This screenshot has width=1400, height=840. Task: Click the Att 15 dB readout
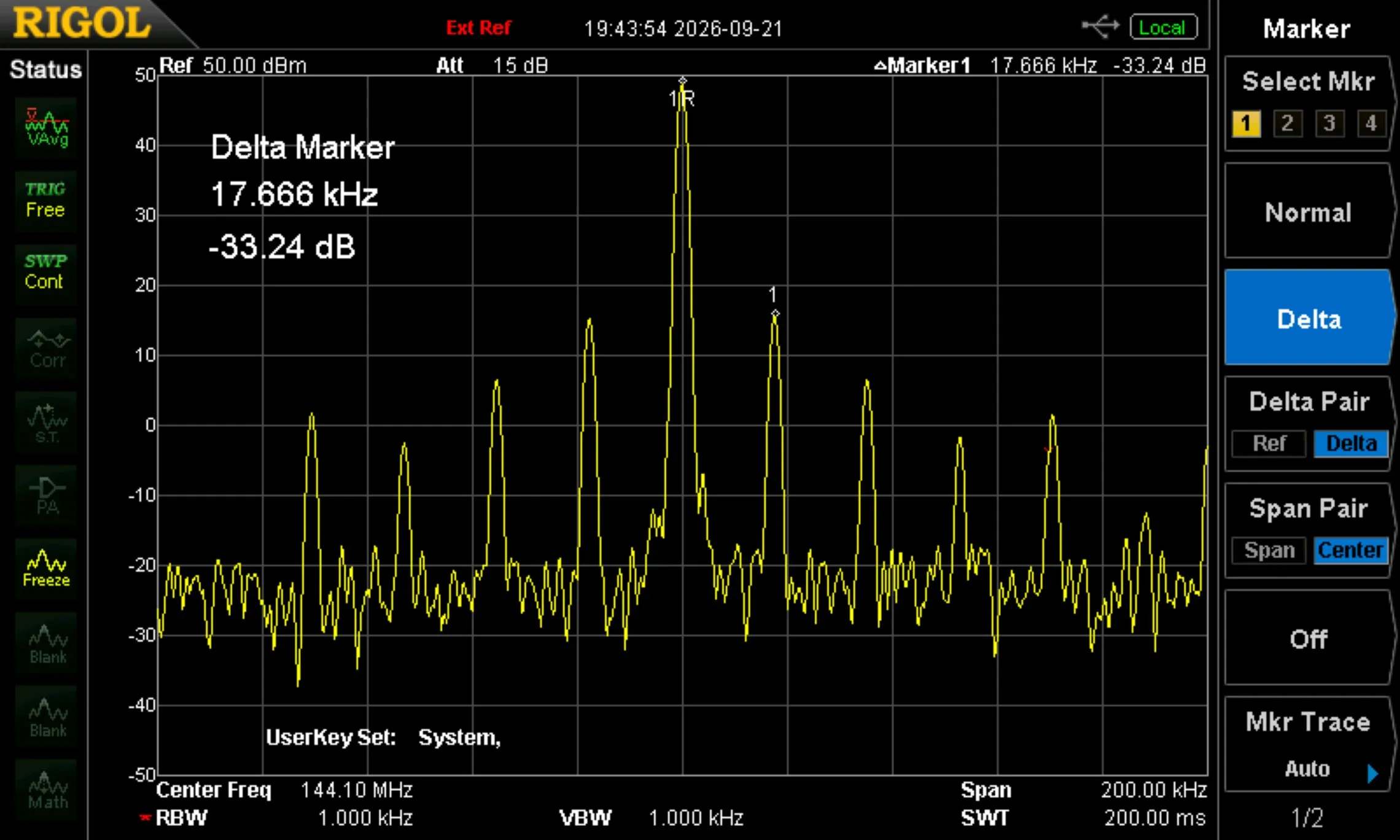click(x=492, y=65)
